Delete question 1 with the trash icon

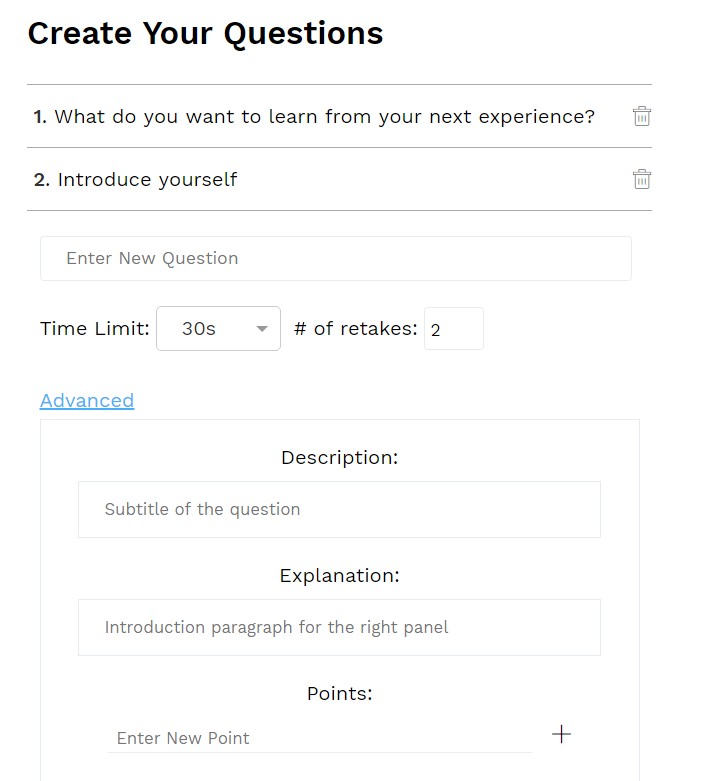pyautogui.click(x=641, y=116)
